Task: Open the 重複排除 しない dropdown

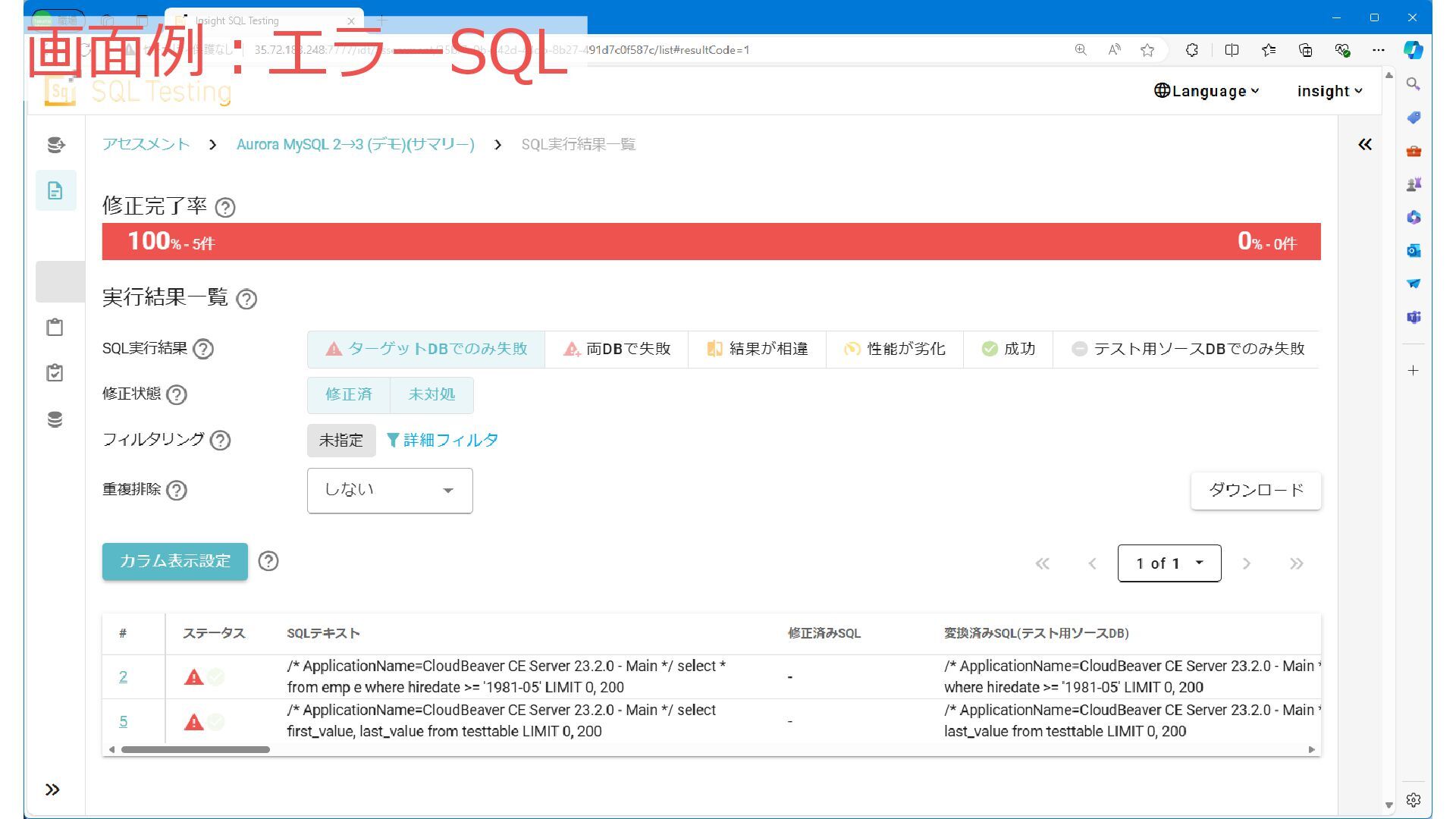Action: tap(390, 490)
